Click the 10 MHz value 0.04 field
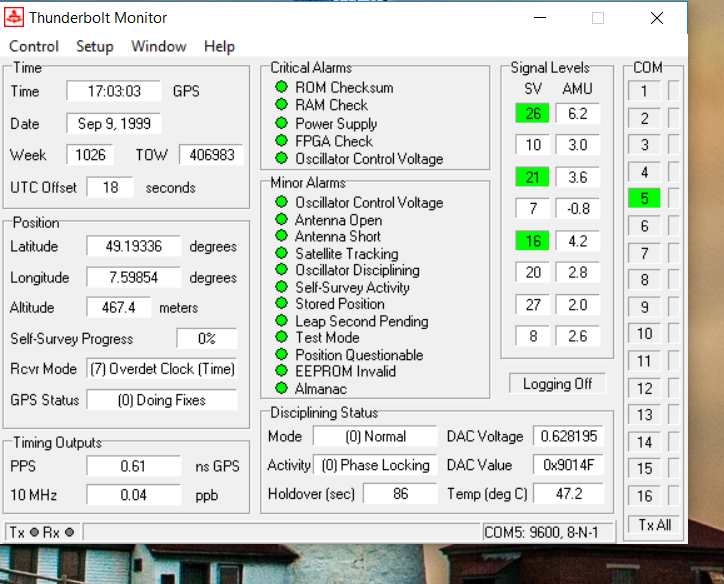This screenshot has height=584, width=724. (133, 495)
